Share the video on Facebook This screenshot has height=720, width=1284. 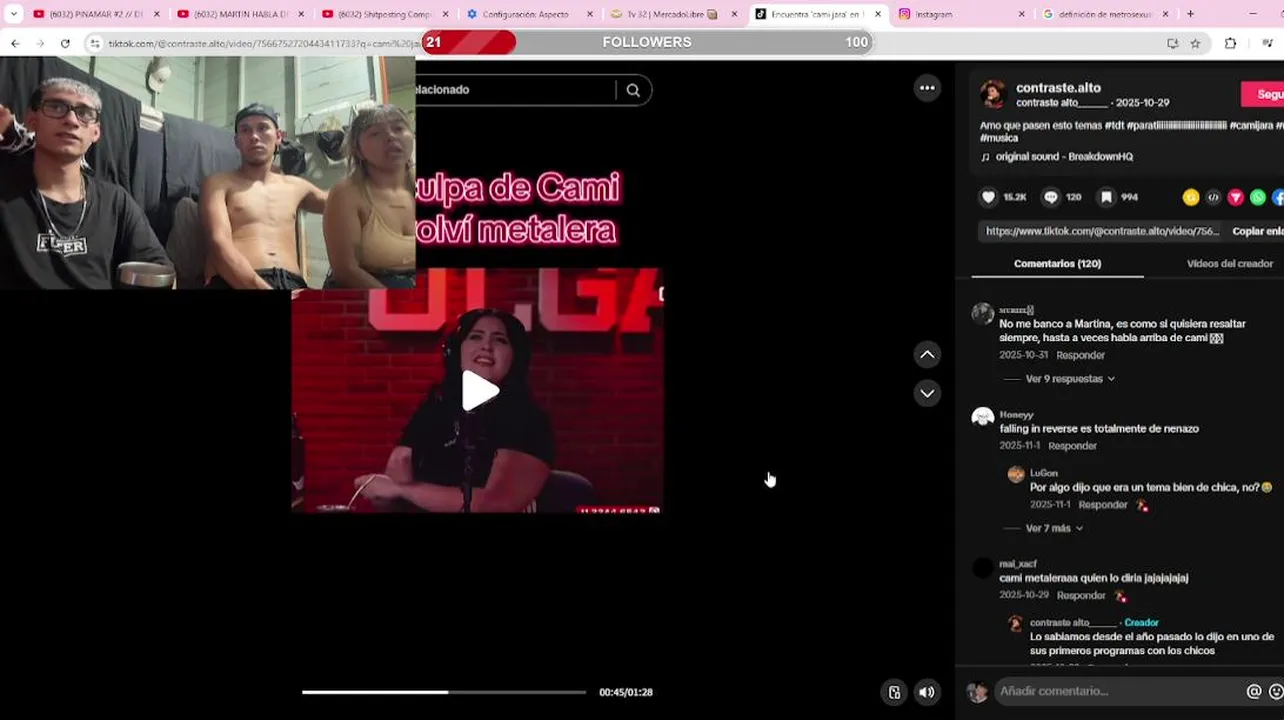tap(1278, 197)
